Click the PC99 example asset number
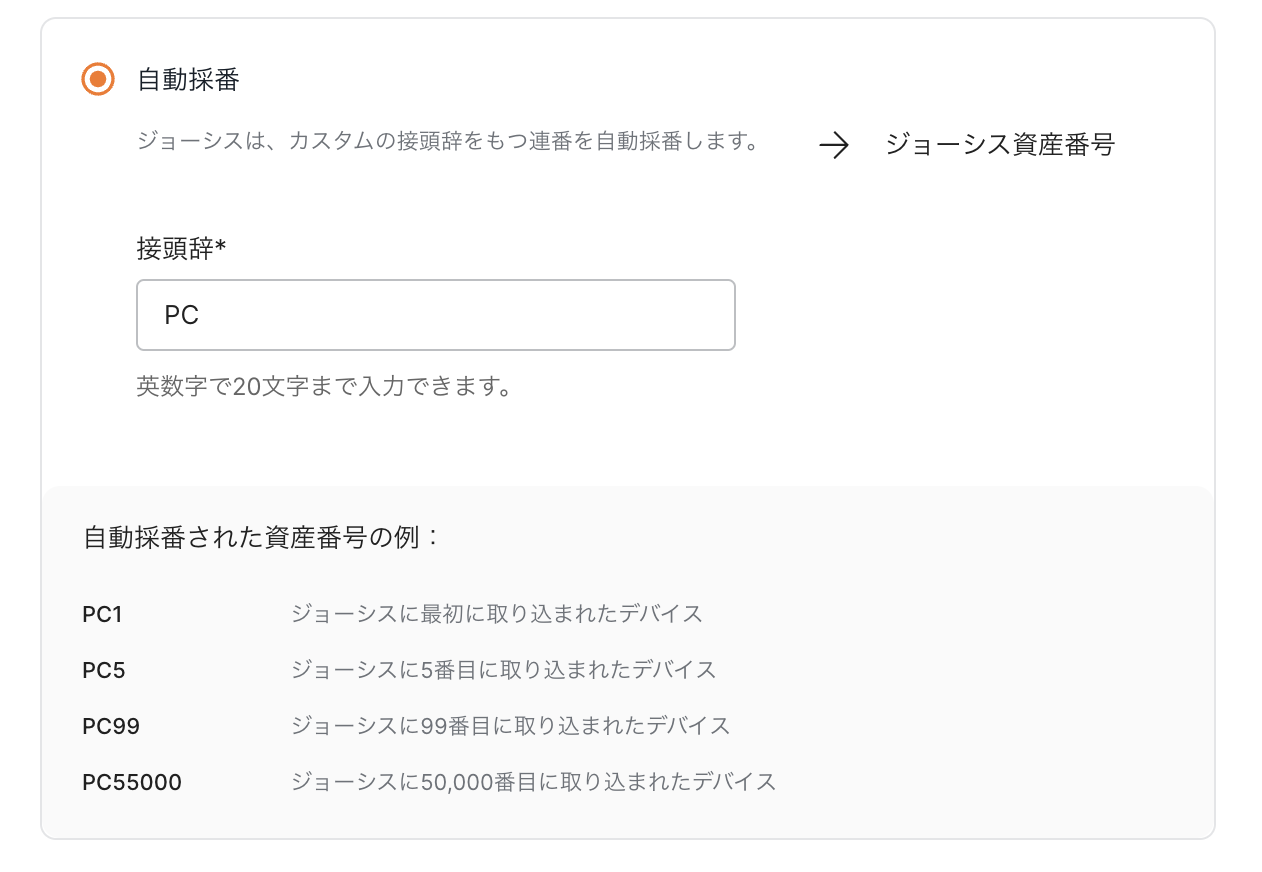The width and height of the screenshot is (1262, 872). click(x=111, y=726)
